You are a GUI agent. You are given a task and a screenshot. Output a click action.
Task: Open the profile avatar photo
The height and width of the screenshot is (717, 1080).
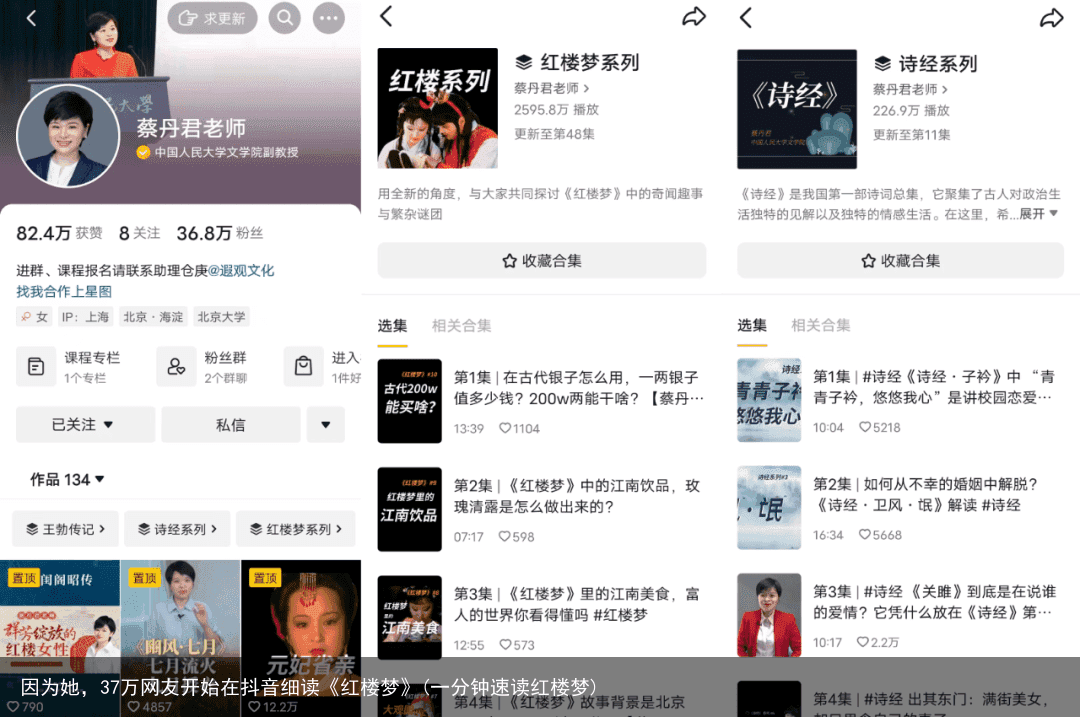pos(68,136)
